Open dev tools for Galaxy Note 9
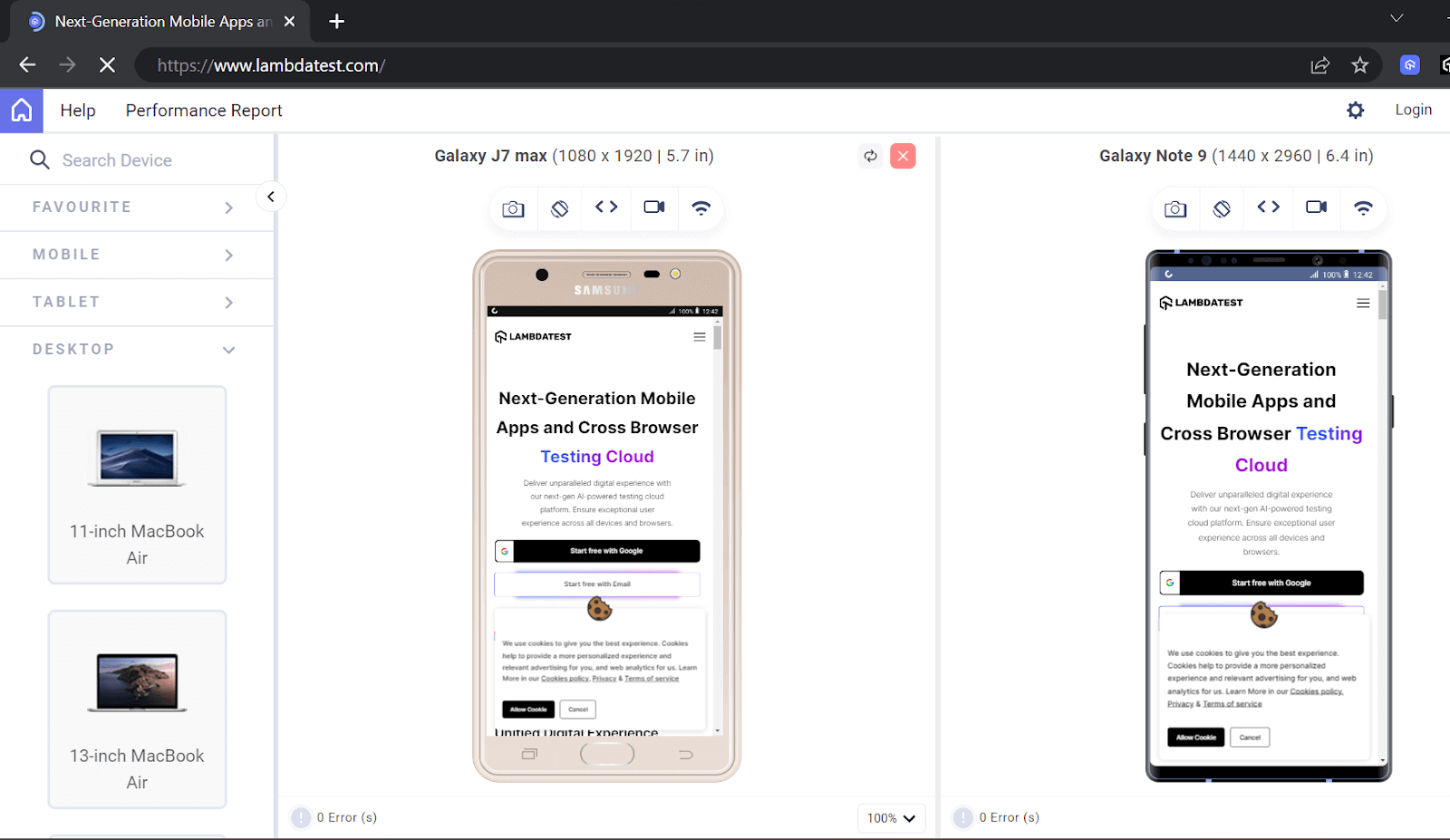The width and height of the screenshot is (1450, 840). tap(1268, 208)
